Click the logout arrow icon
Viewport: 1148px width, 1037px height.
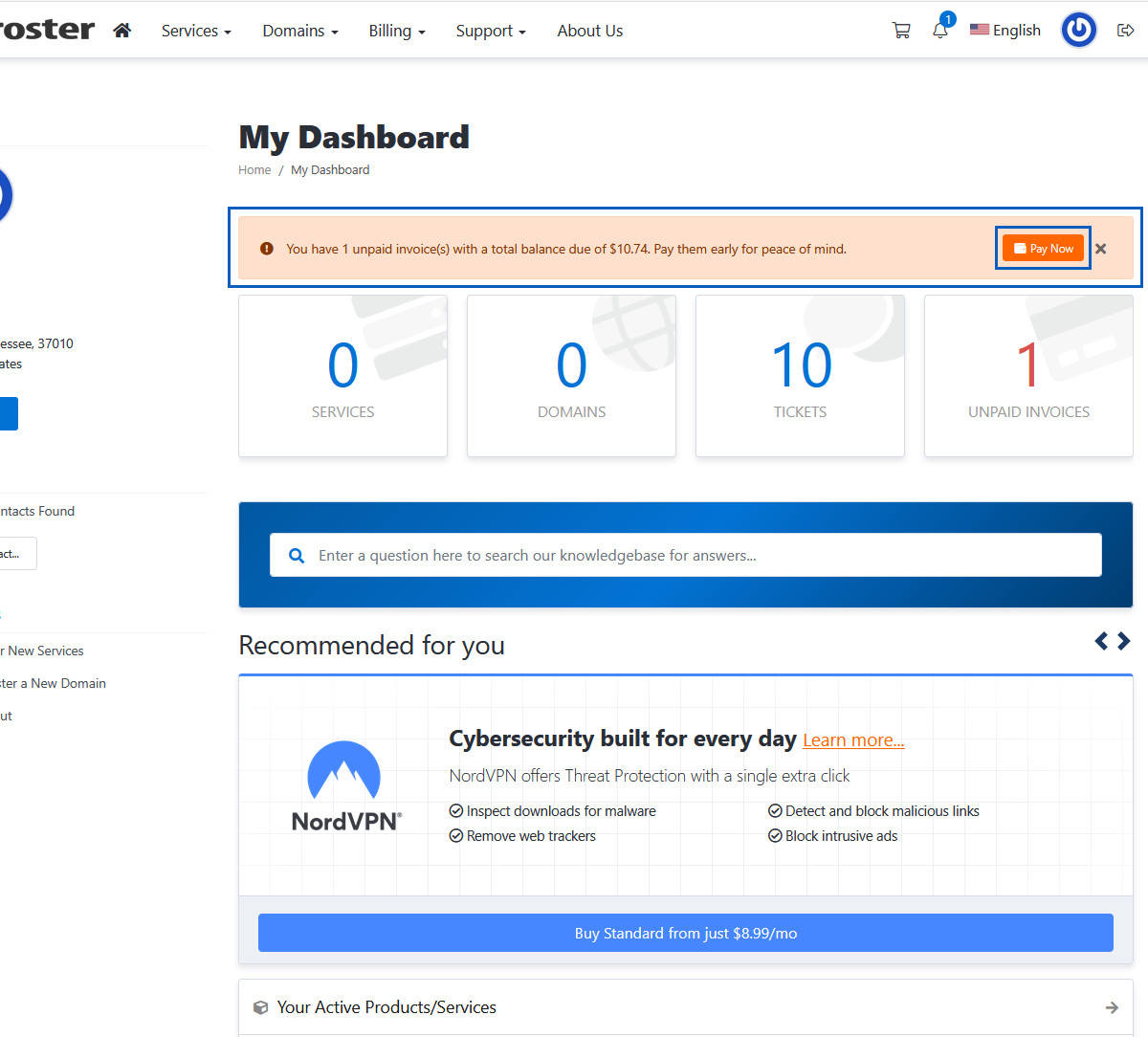(x=1125, y=31)
